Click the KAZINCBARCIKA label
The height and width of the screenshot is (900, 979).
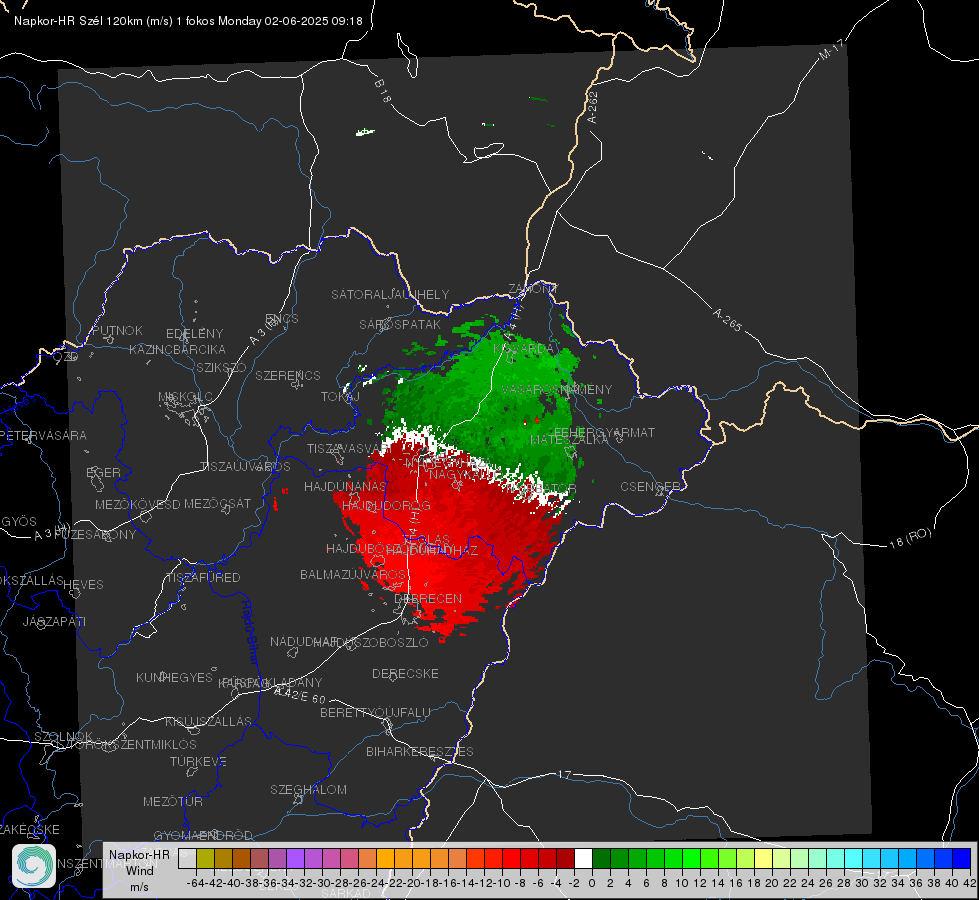tap(177, 349)
